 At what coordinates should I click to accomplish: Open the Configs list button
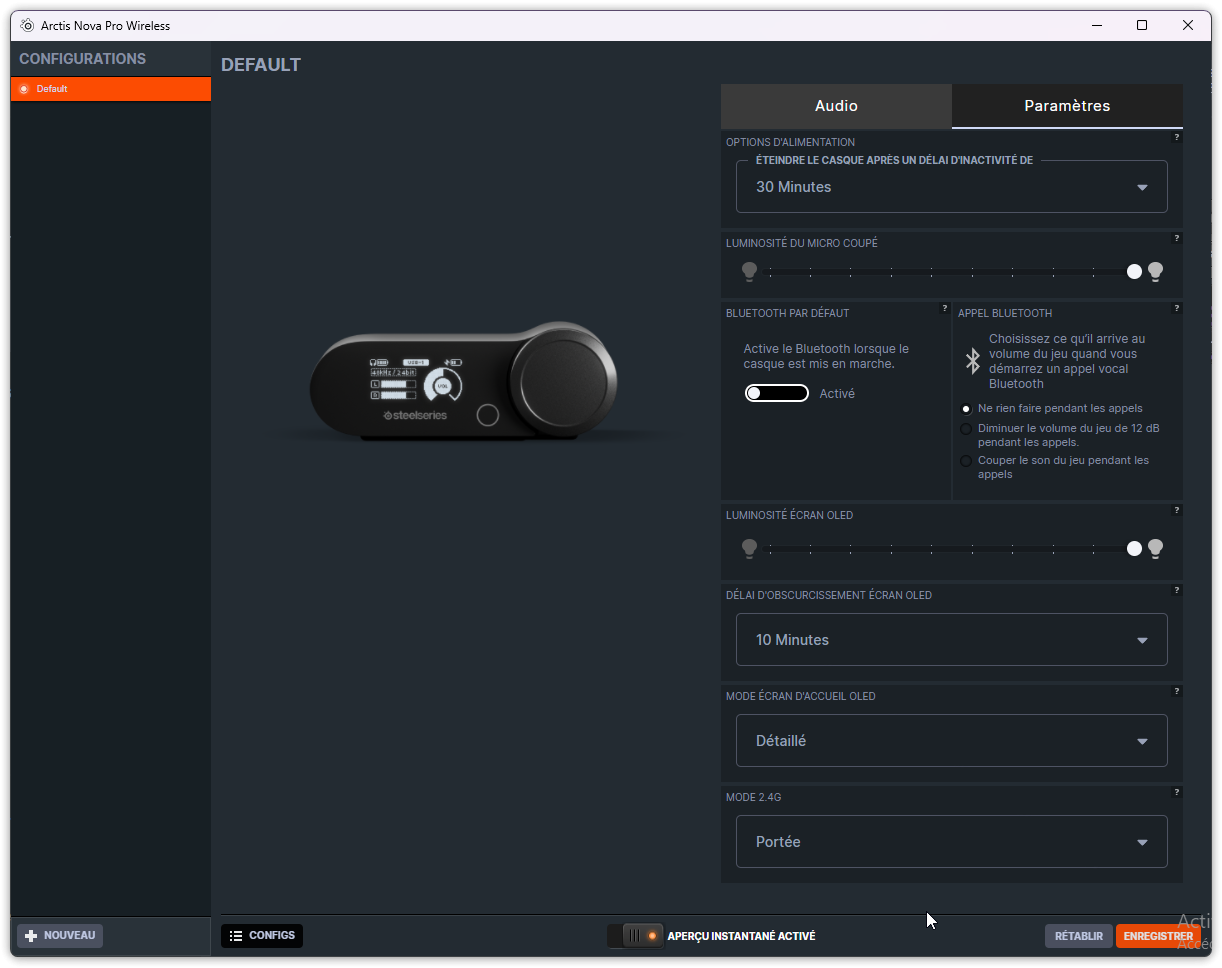(262, 936)
